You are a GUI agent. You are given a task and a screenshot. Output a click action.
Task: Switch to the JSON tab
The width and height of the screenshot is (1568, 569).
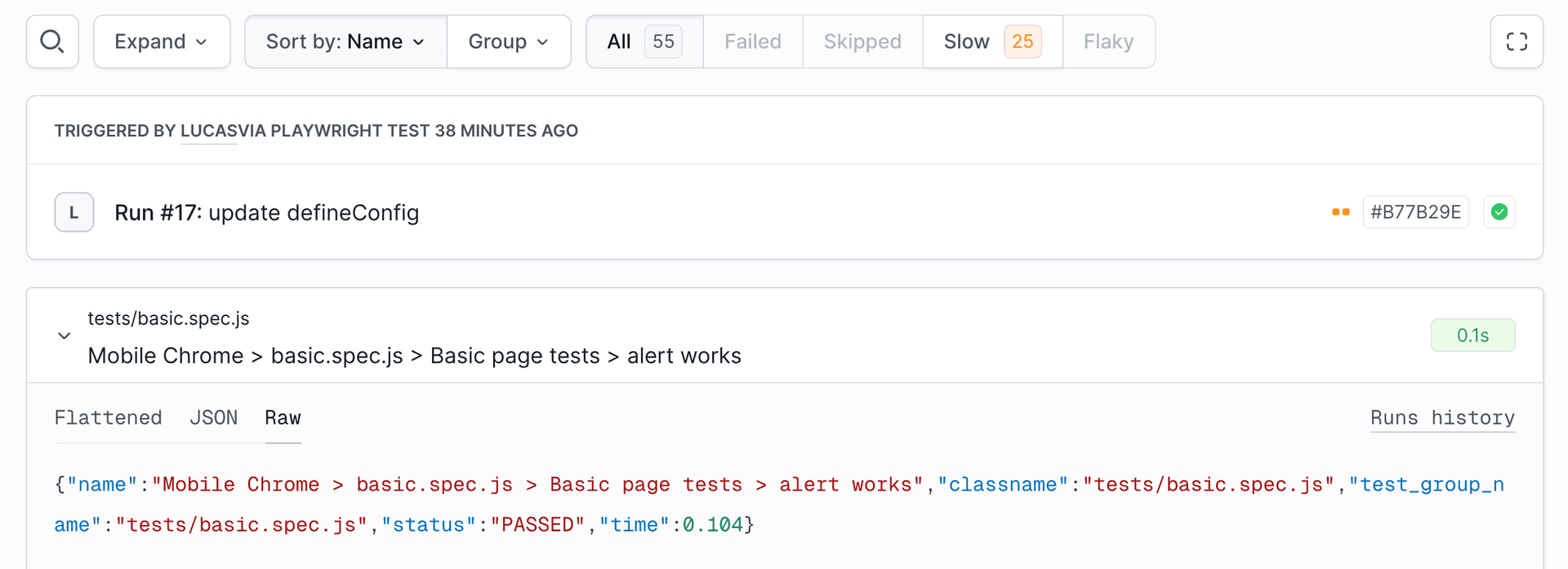point(213,418)
